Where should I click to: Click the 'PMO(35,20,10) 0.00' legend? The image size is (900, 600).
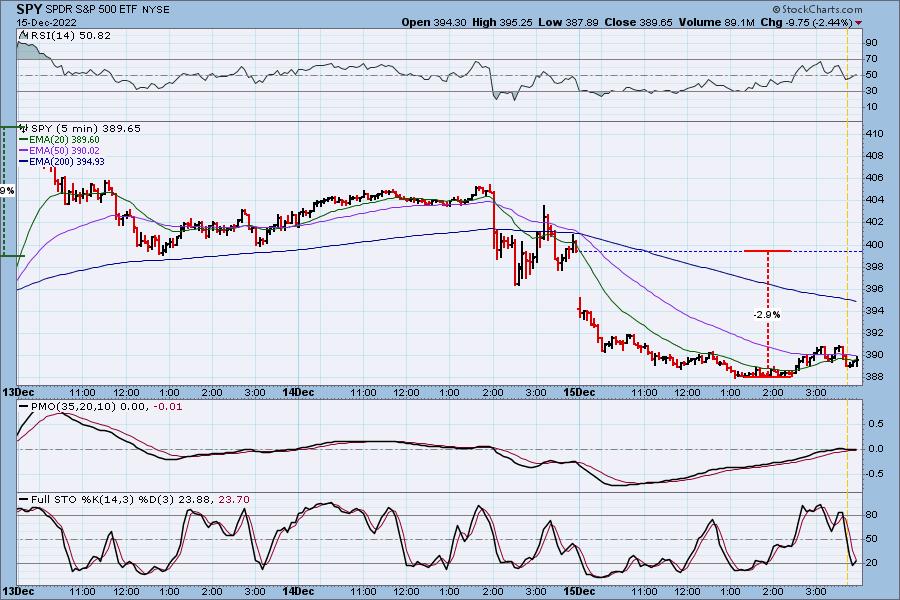(x=89, y=407)
